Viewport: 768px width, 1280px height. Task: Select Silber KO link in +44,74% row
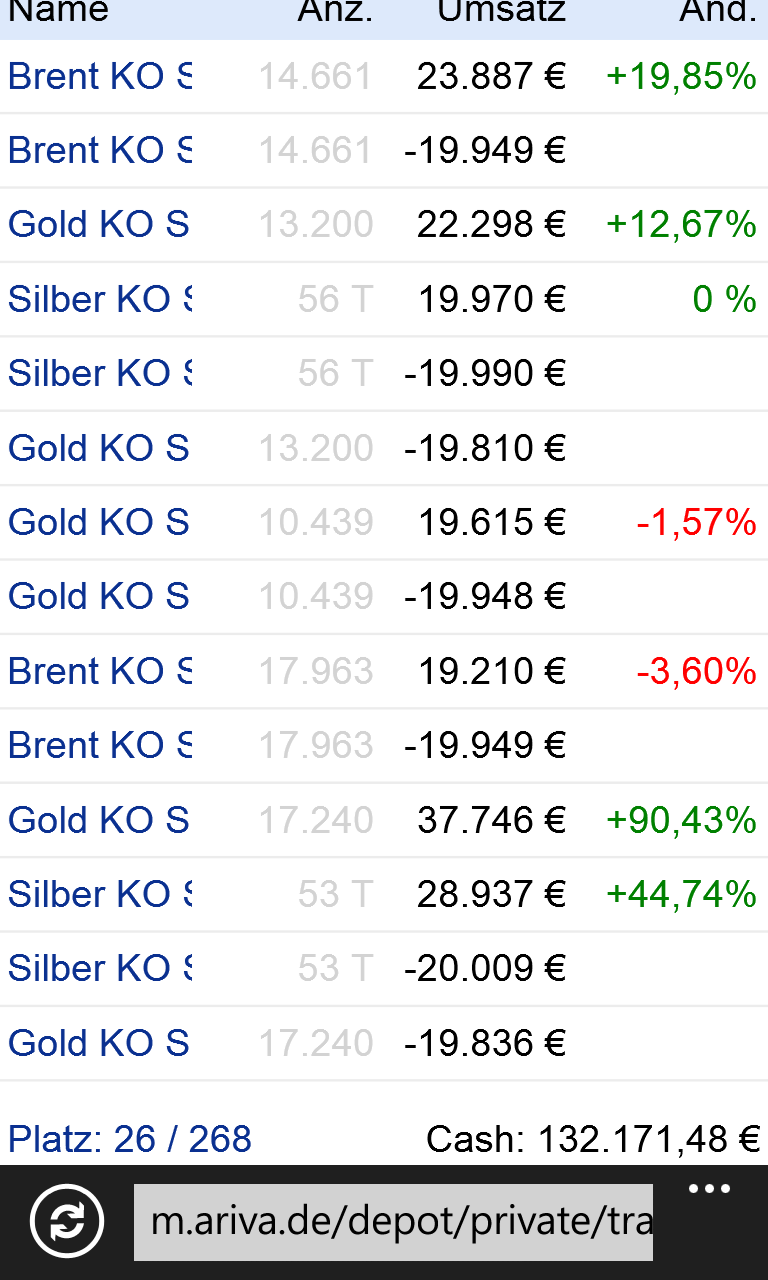pyautogui.click(x=99, y=894)
